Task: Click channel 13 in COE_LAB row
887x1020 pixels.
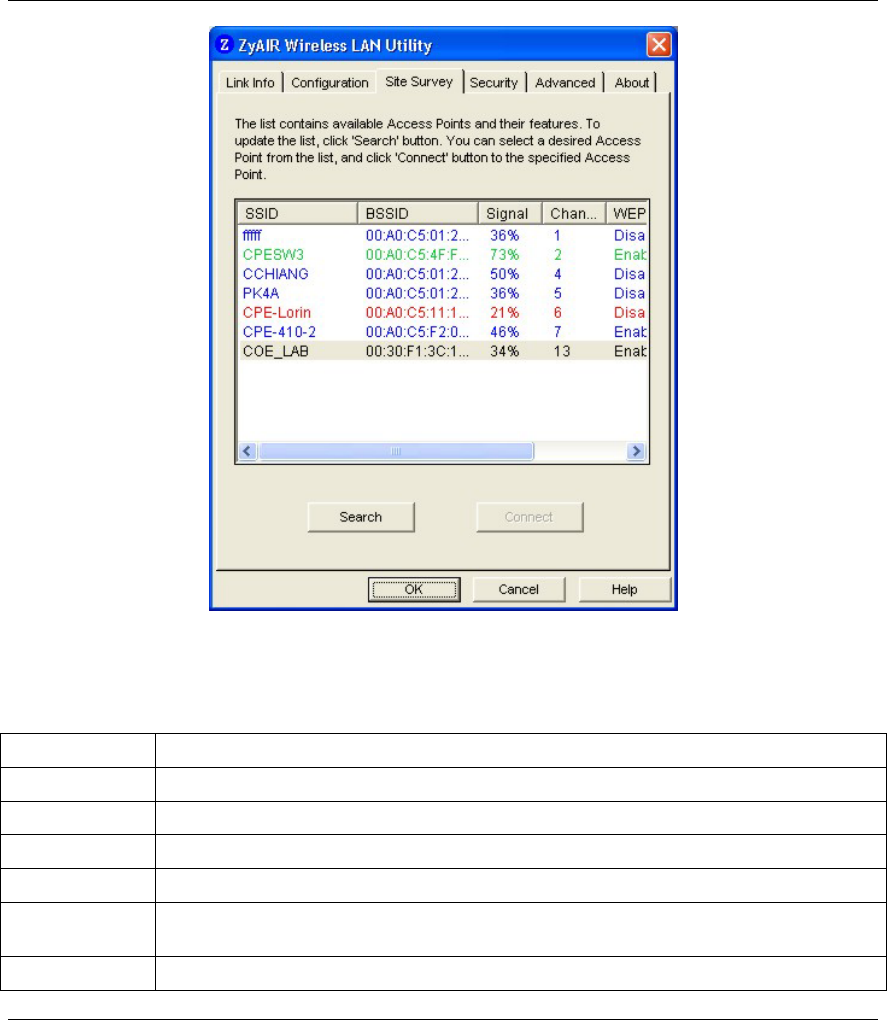Action: (x=562, y=351)
